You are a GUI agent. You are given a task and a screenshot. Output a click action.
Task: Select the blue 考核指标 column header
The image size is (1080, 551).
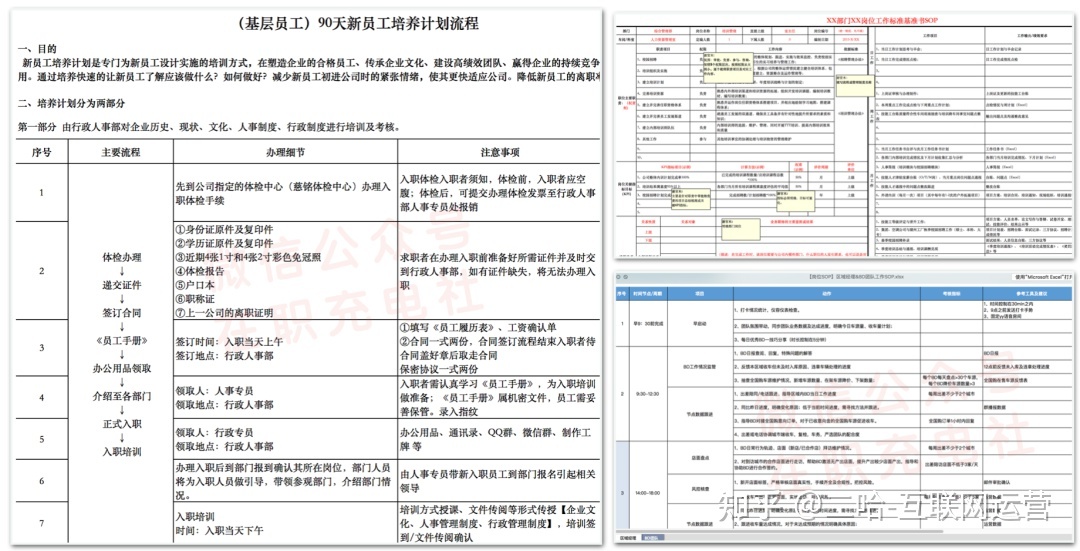(950, 294)
